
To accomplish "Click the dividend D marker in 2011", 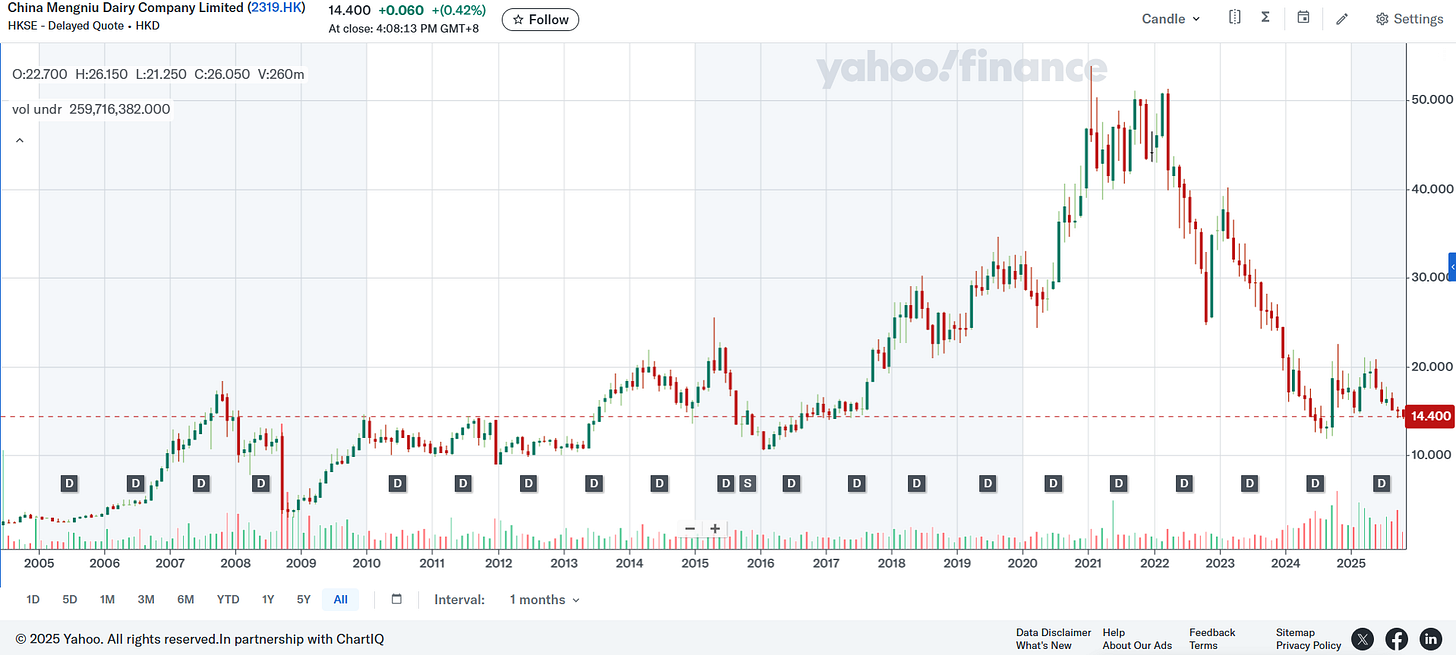I will (x=463, y=484).
